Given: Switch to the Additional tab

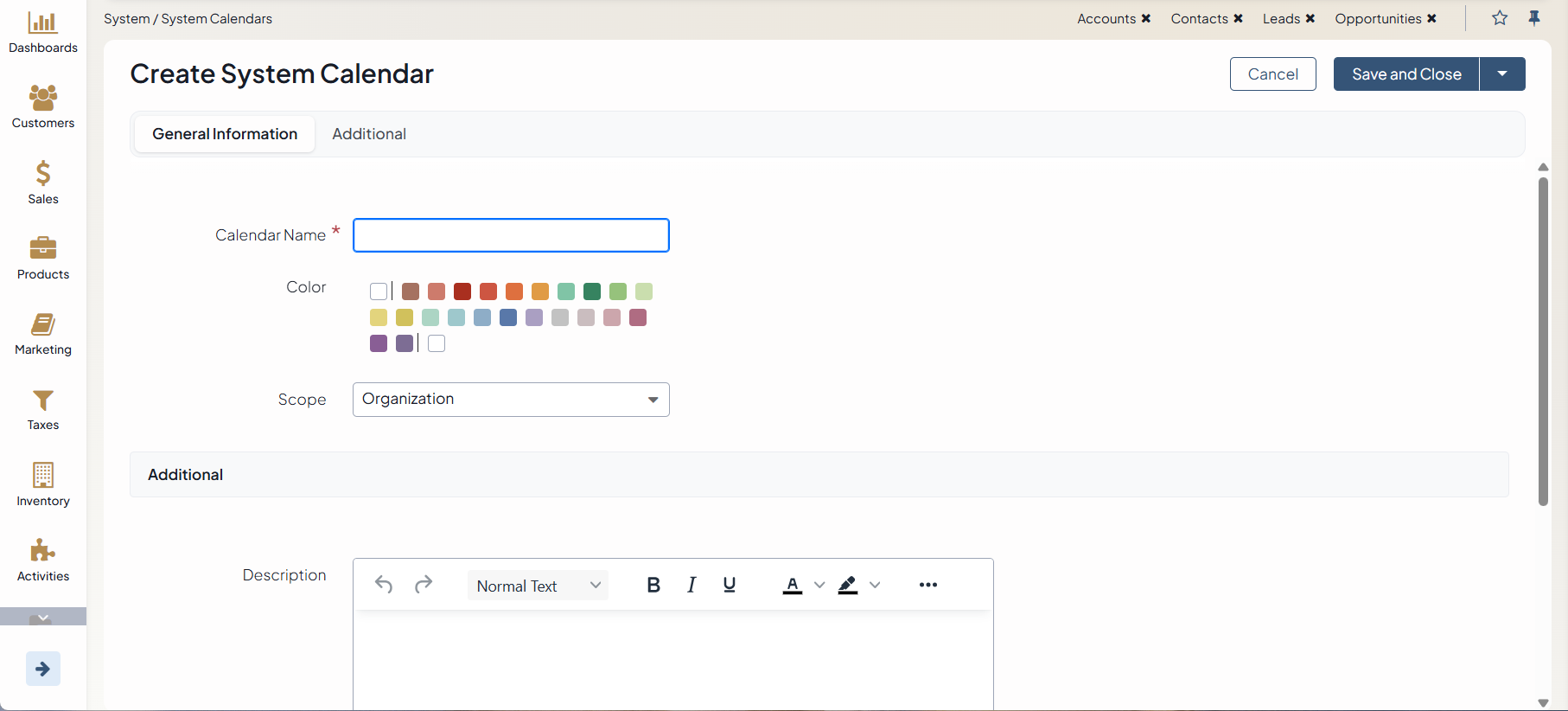Looking at the screenshot, I should click(x=369, y=134).
